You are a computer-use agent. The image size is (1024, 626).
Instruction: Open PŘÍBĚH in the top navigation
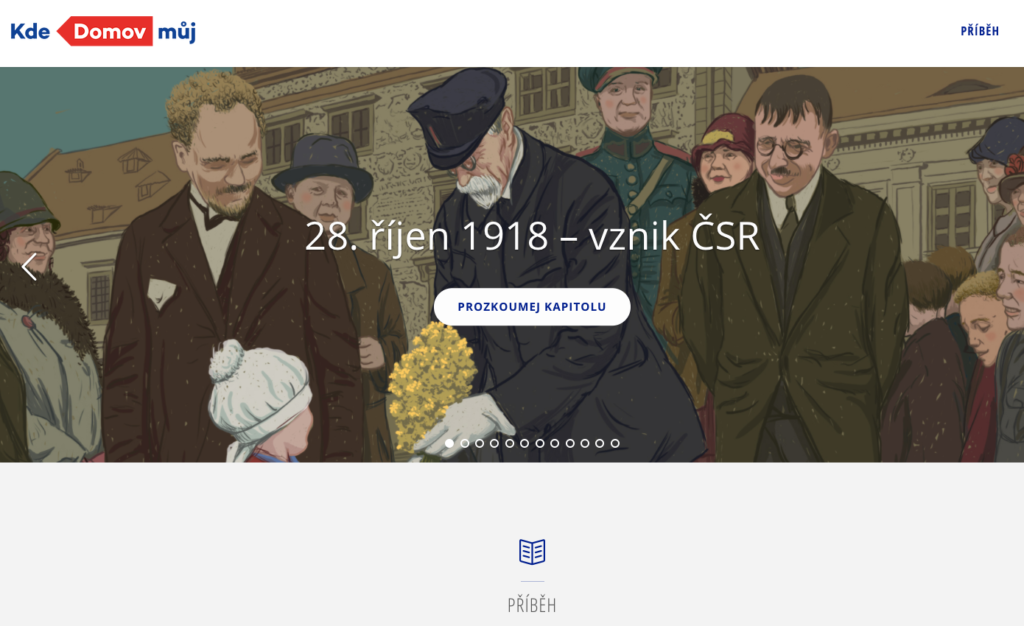(979, 31)
